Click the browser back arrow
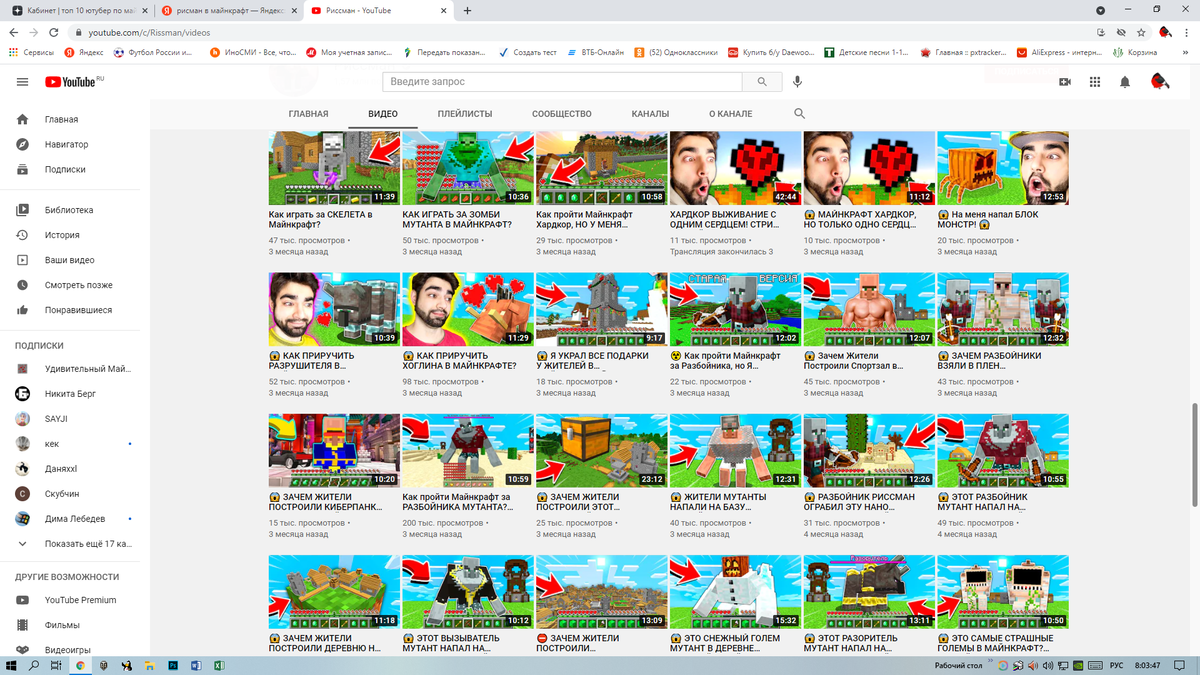 coord(12,32)
